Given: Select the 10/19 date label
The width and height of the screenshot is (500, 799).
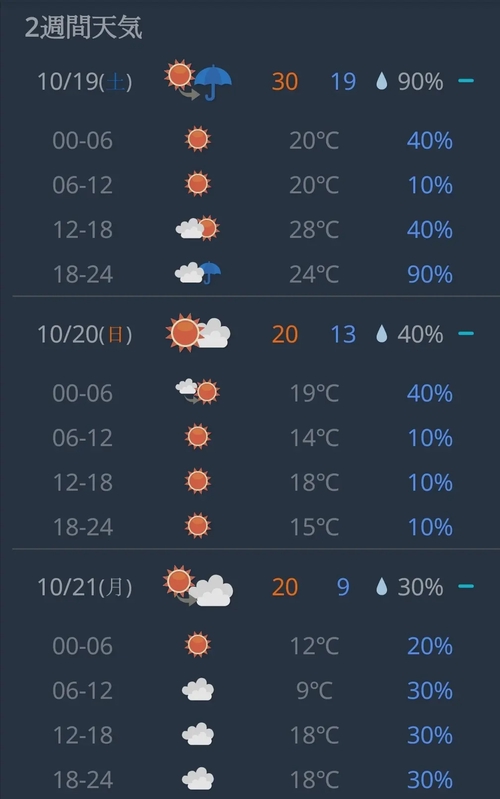Looking at the screenshot, I should click(x=85, y=82).
